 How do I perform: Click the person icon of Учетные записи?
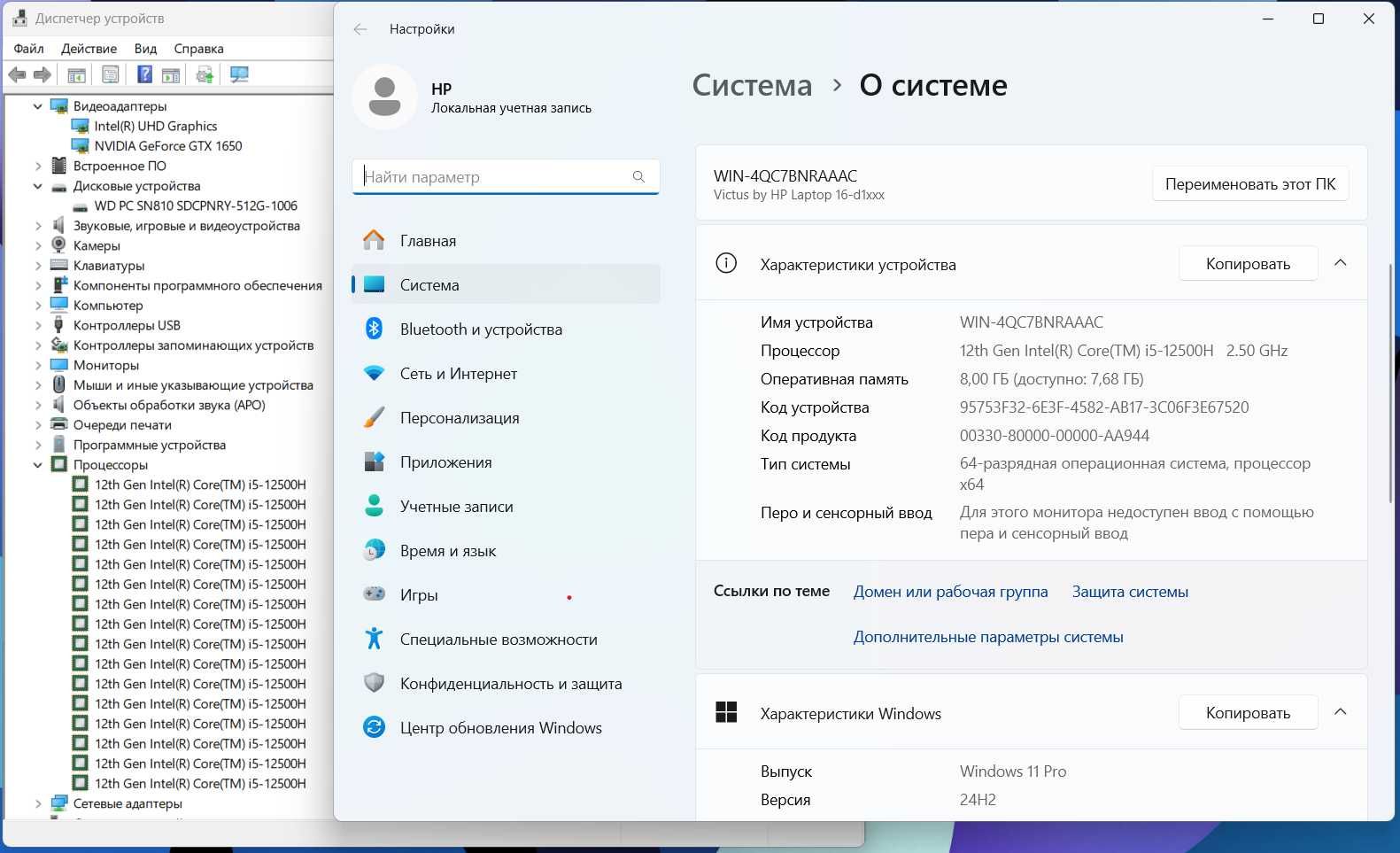coord(374,506)
